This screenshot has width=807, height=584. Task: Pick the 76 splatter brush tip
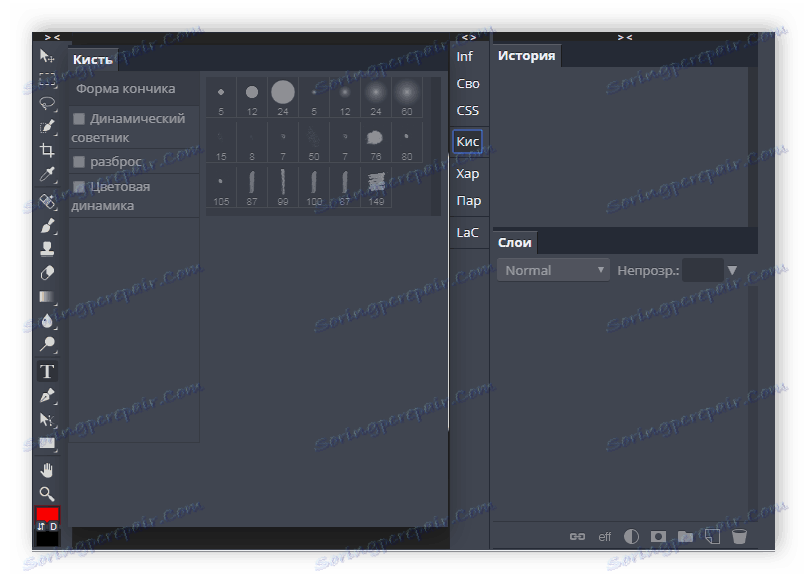click(x=376, y=143)
